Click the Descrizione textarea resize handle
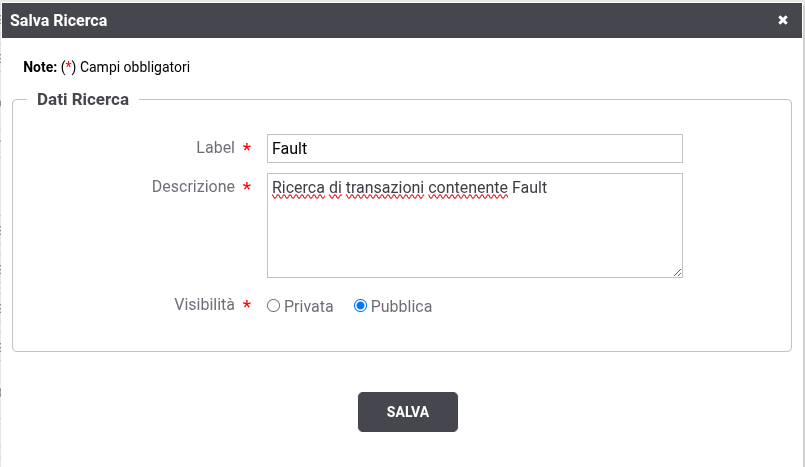805x467 pixels. coord(678,273)
